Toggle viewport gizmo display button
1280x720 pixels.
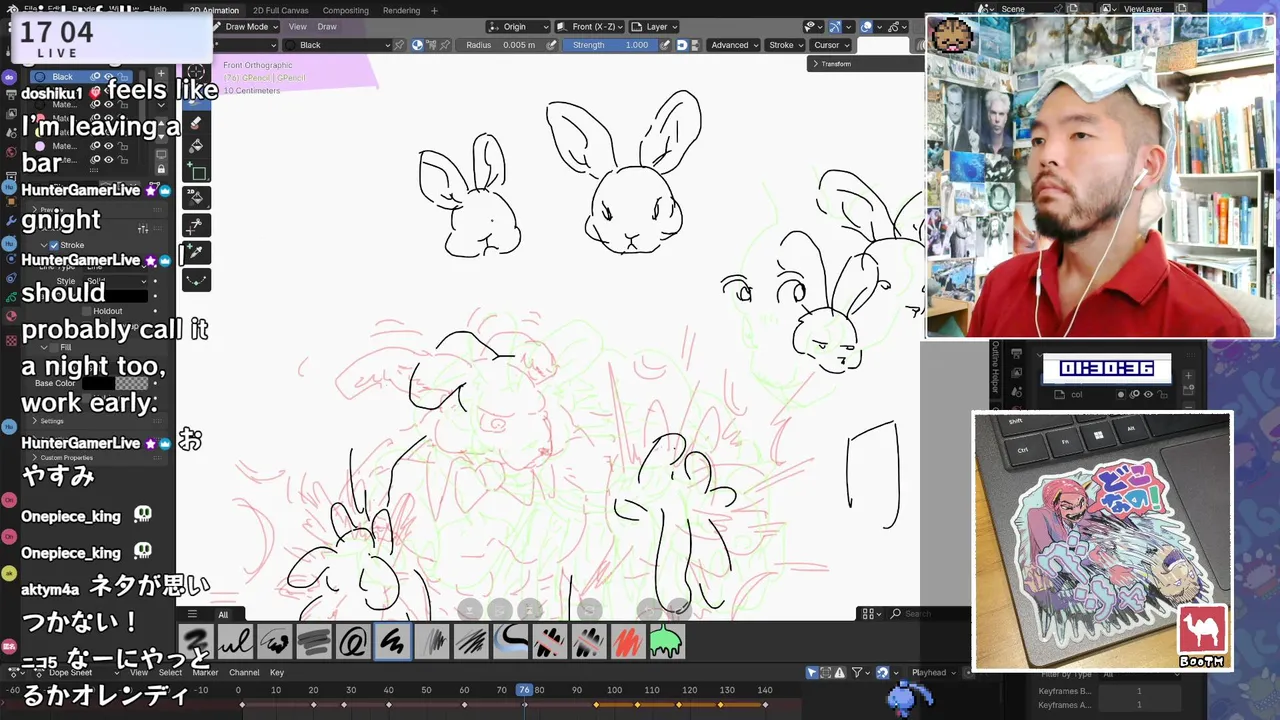[835, 27]
